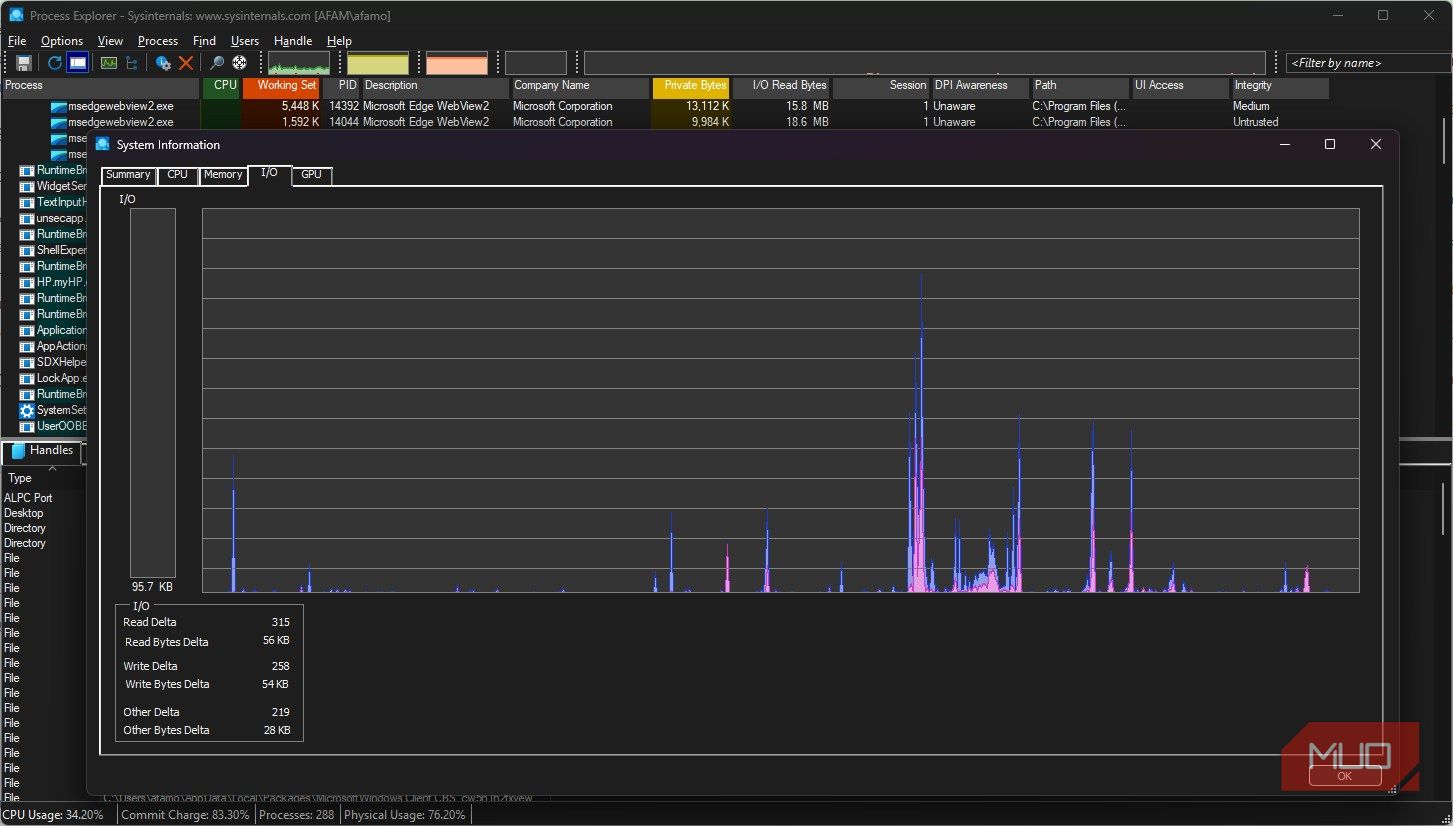The width and height of the screenshot is (1453, 826).
Task: Click the magnifier find handle icon
Action: tap(217, 63)
